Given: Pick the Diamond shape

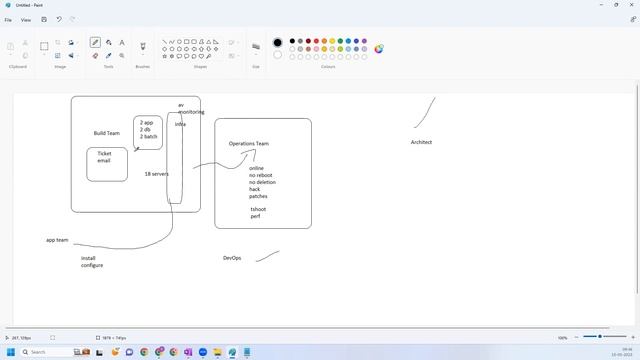Looking at the screenshot, I should coord(164,49).
